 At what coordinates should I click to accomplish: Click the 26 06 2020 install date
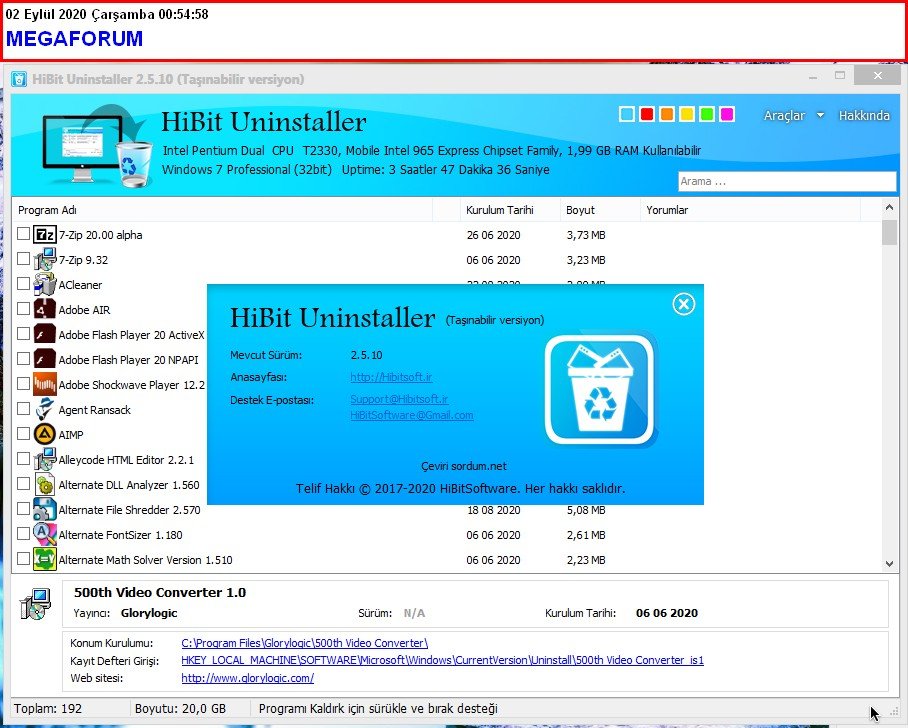tap(493, 235)
